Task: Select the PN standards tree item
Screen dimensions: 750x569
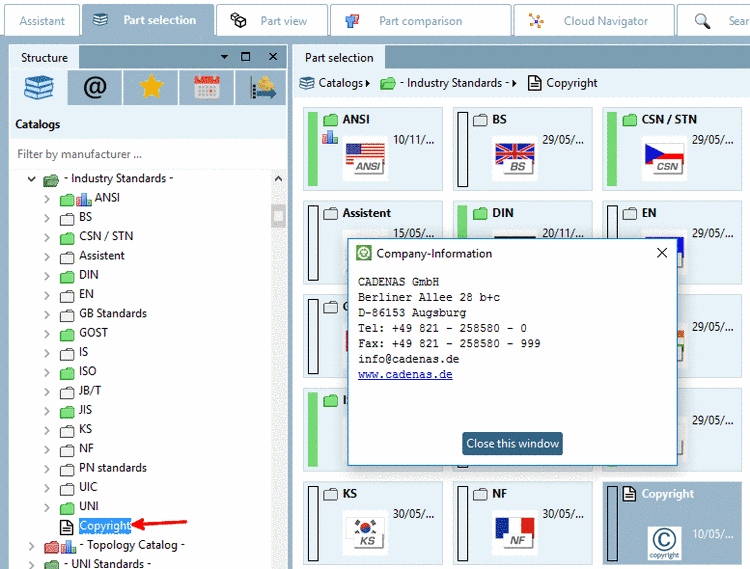Action: click(x=113, y=468)
